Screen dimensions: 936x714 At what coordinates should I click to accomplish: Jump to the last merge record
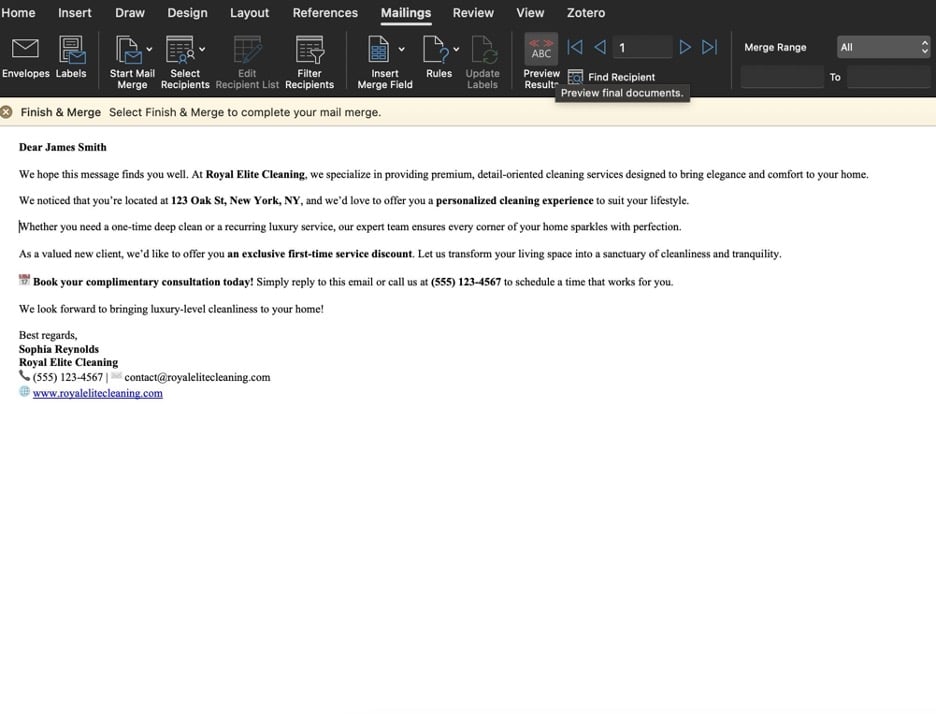tap(709, 46)
